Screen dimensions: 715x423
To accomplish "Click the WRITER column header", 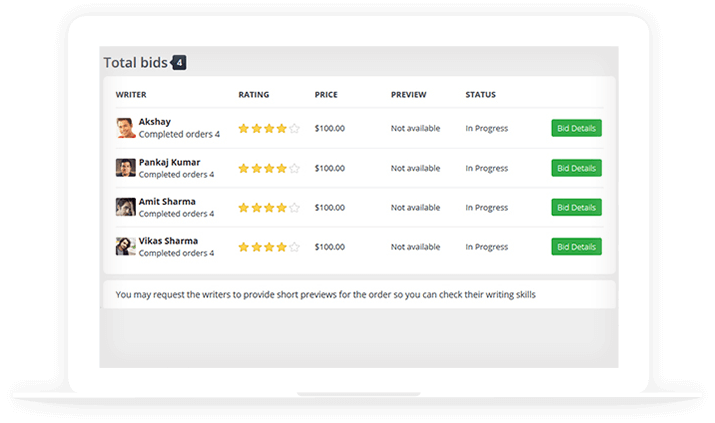I will (x=131, y=95).
